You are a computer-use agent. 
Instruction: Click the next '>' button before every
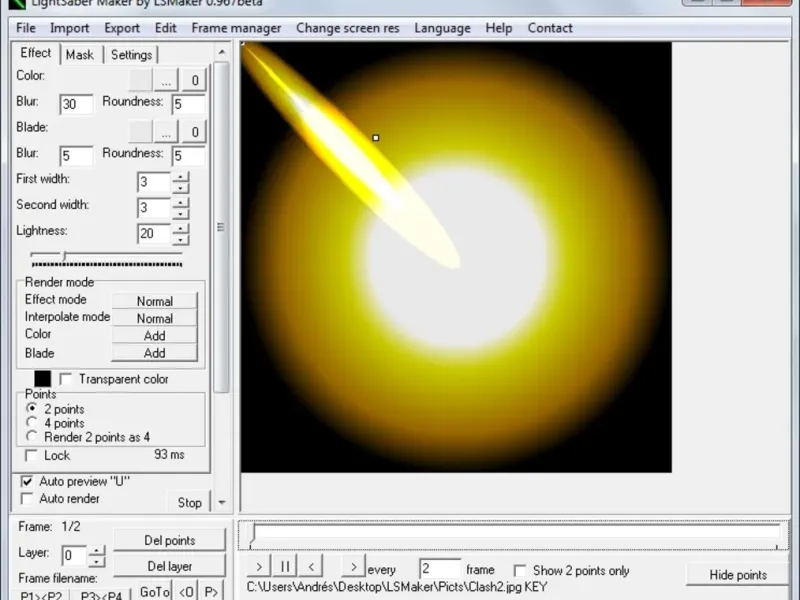[353, 567]
